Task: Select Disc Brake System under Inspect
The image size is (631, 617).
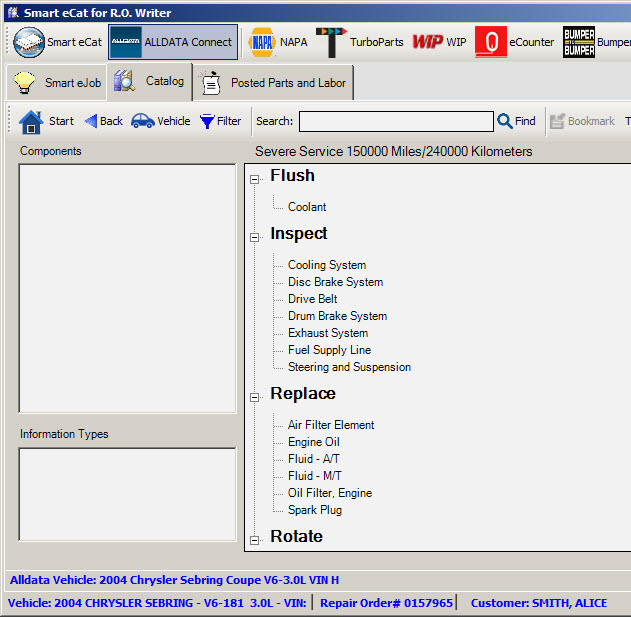Action: pos(335,282)
